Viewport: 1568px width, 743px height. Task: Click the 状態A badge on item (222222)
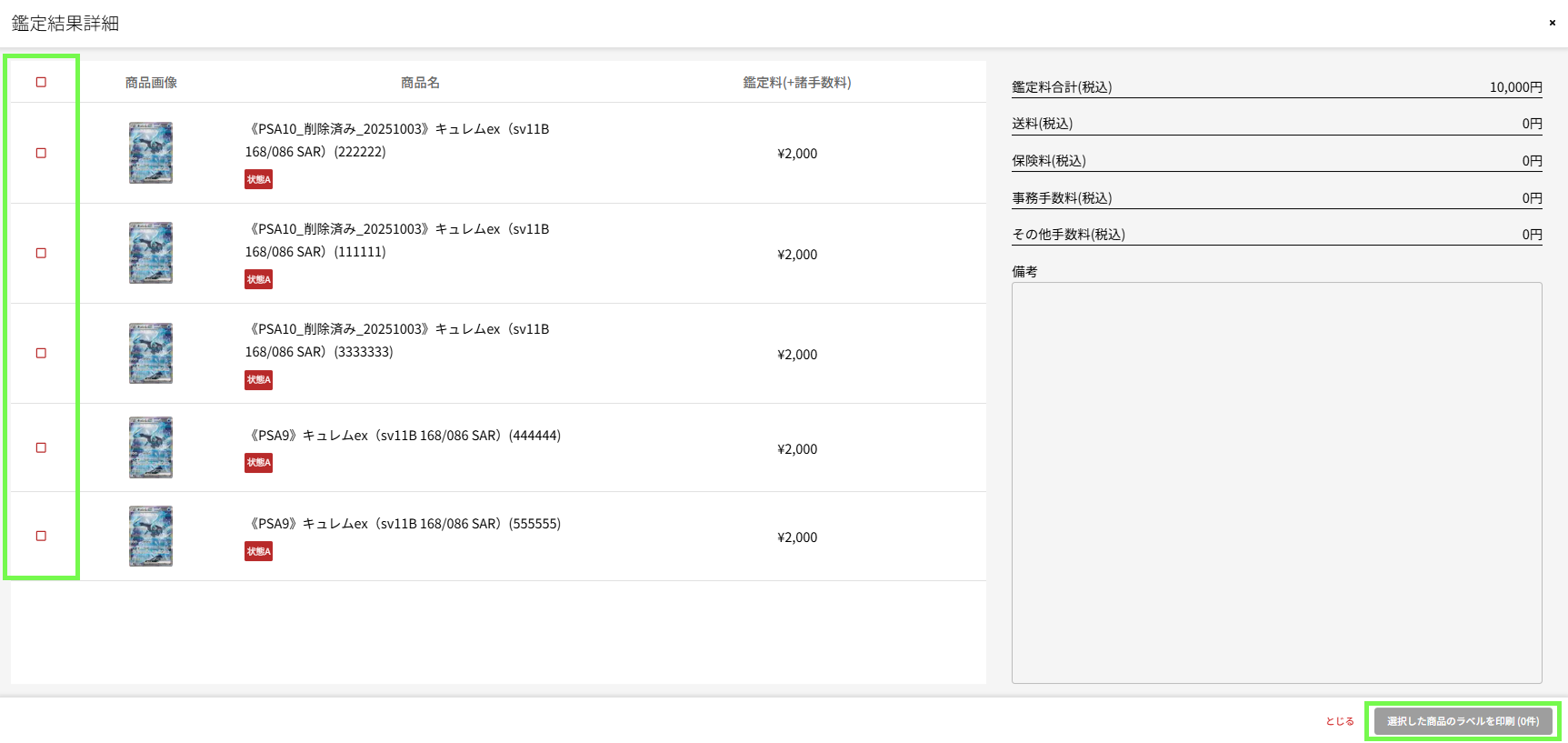pos(258,179)
